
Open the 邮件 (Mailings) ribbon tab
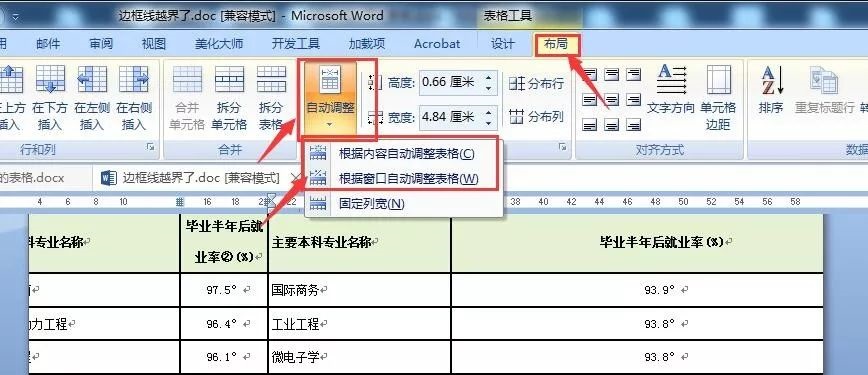click(x=48, y=44)
